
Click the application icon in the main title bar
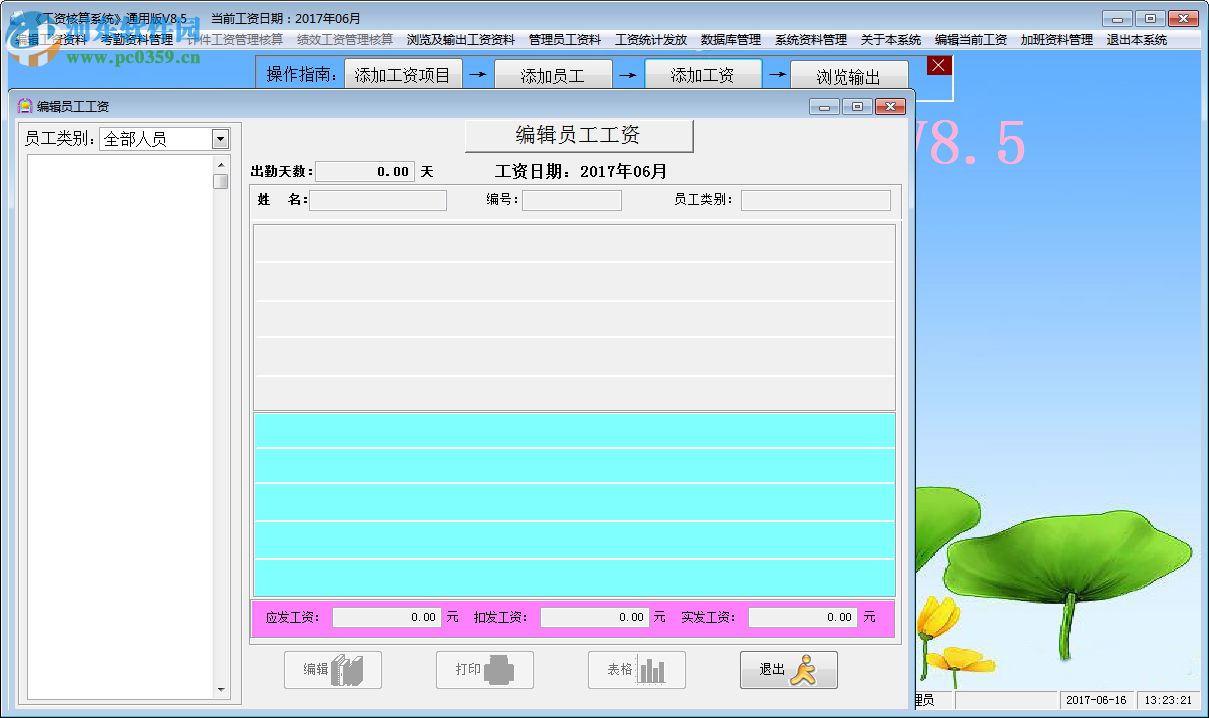click(14, 17)
